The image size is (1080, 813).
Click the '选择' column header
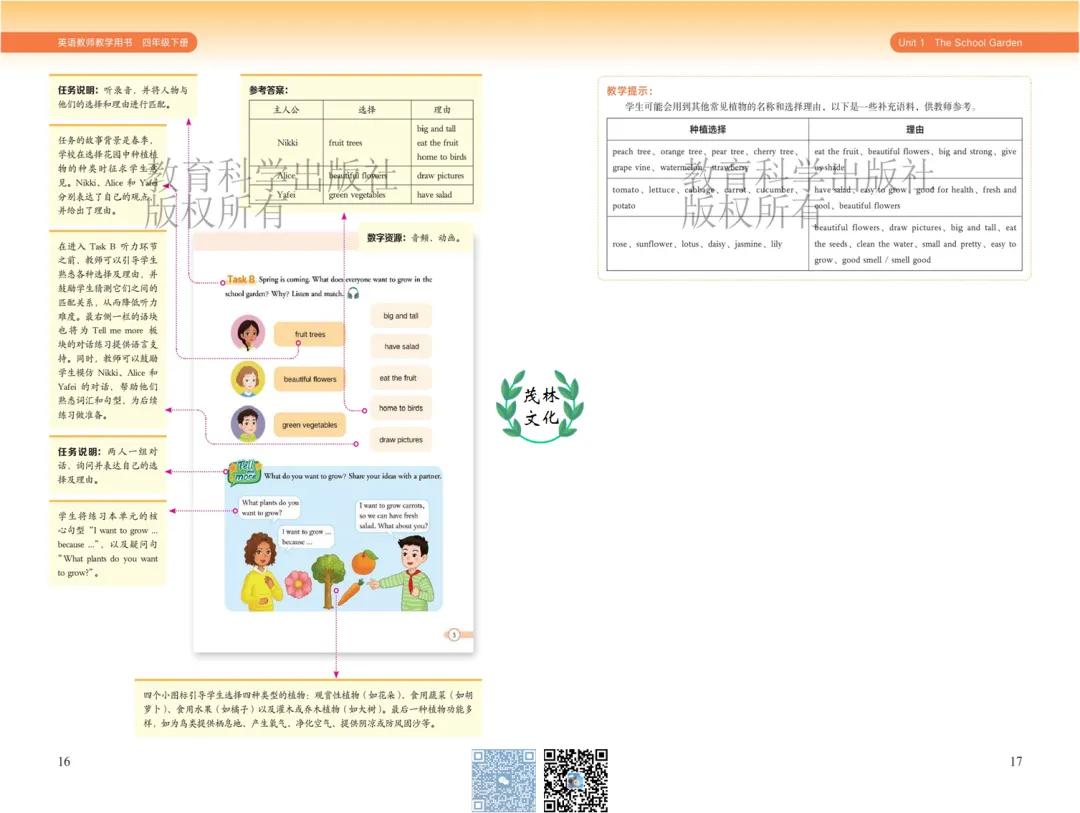(x=367, y=110)
